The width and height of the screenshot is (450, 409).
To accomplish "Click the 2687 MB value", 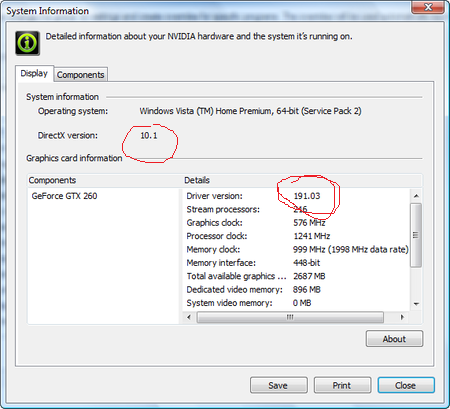I will click(309, 276).
